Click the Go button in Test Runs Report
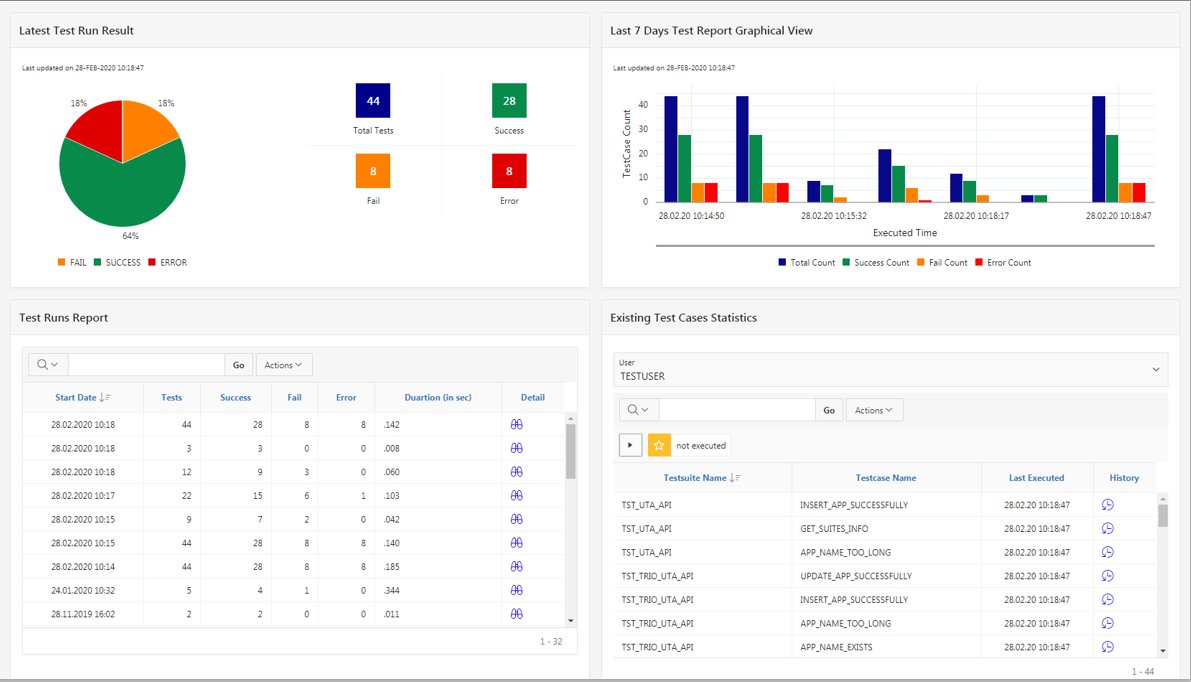This screenshot has width=1191, height=682. coord(238,364)
